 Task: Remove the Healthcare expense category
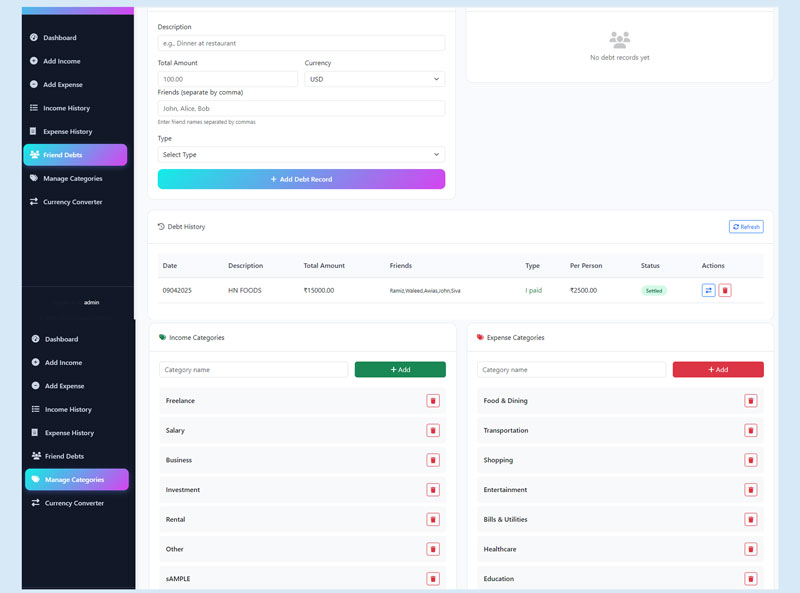click(750, 549)
